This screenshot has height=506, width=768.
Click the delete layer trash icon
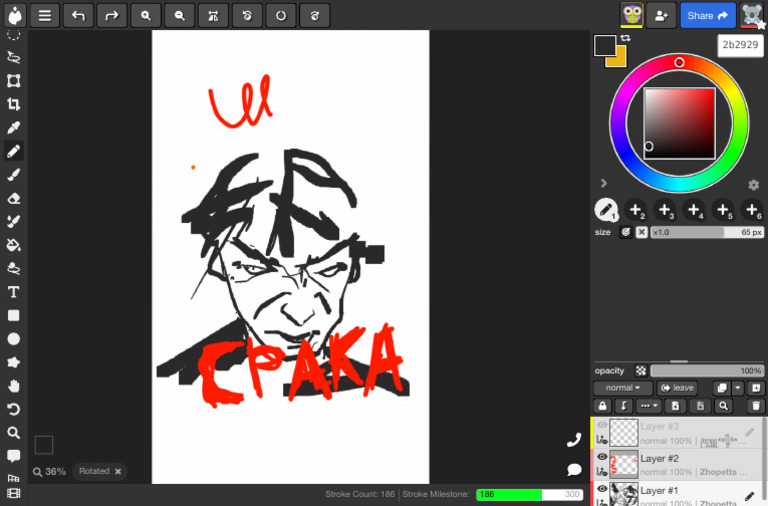point(756,406)
